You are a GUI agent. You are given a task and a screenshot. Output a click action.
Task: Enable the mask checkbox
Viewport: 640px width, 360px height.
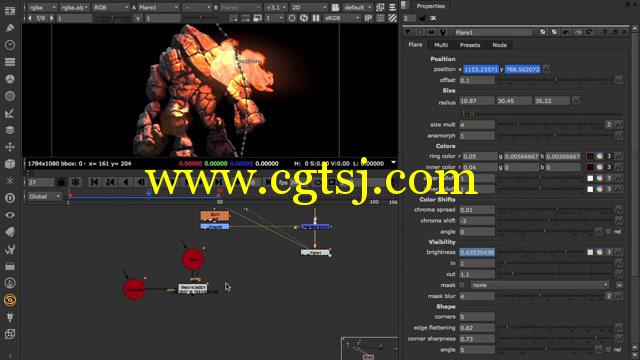click(462, 285)
